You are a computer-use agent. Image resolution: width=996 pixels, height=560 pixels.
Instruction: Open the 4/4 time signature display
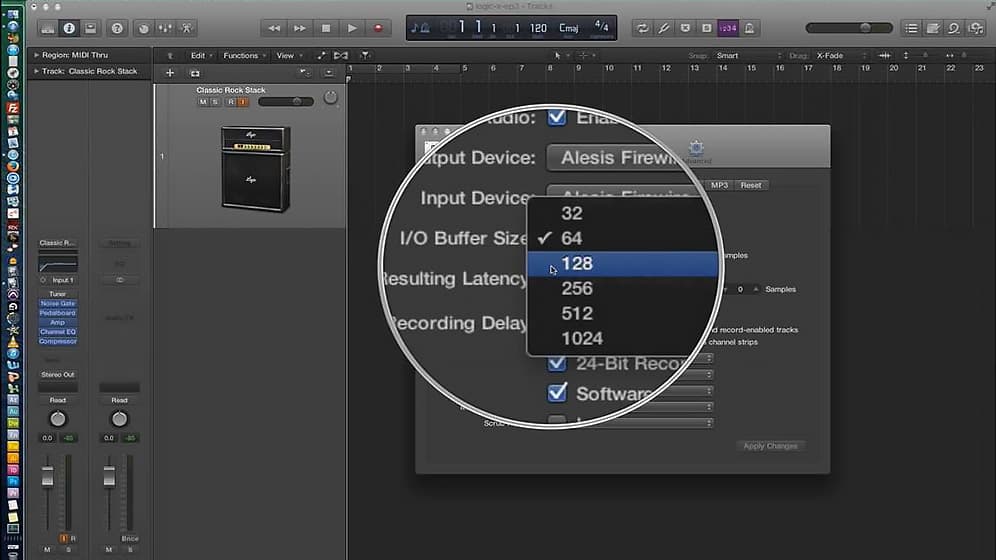[602, 27]
